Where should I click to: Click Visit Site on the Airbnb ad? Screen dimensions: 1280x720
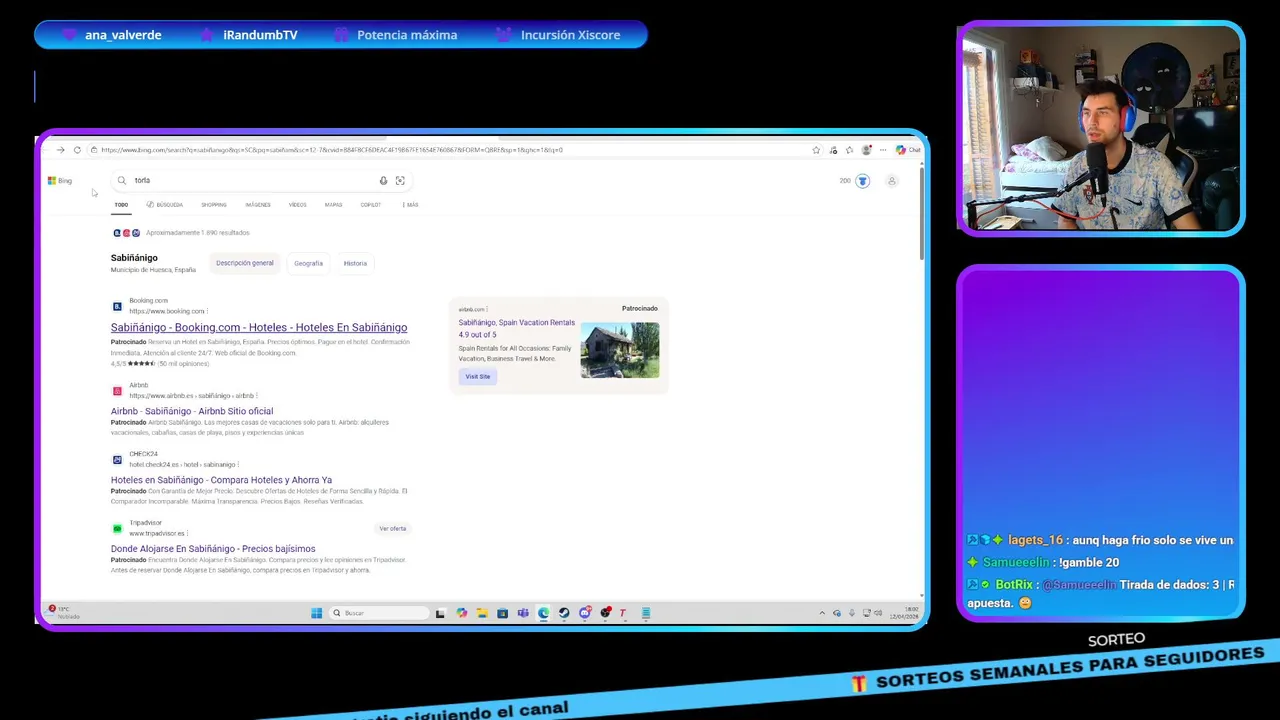point(478,376)
